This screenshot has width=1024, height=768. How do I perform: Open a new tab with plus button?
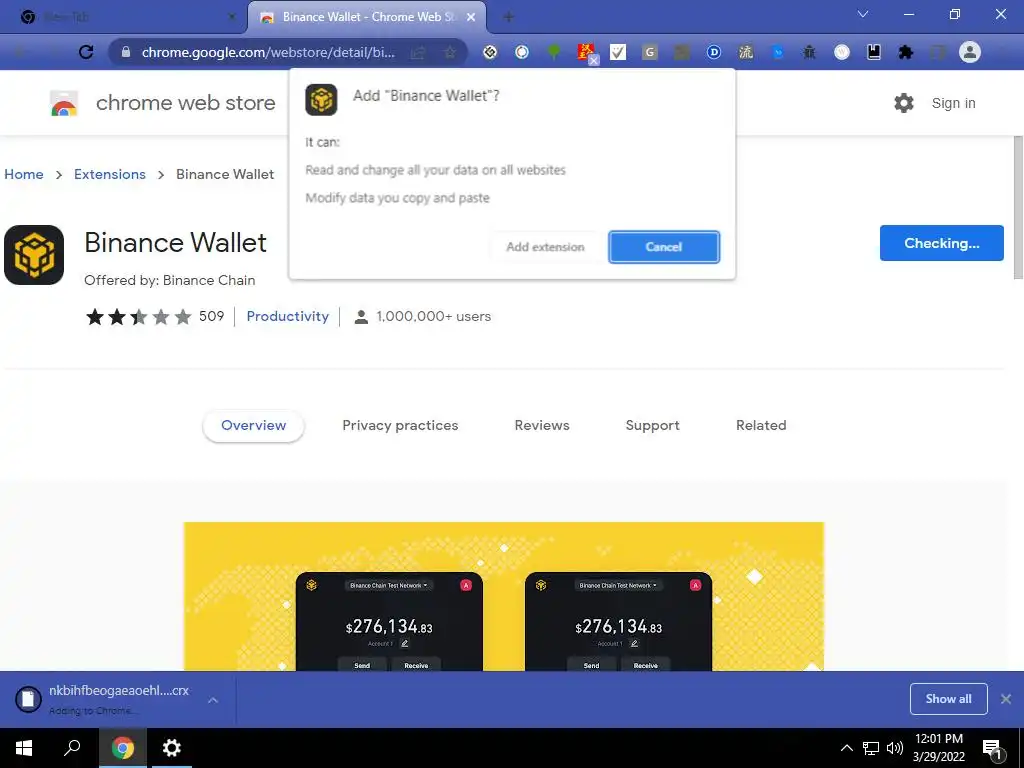[509, 18]
